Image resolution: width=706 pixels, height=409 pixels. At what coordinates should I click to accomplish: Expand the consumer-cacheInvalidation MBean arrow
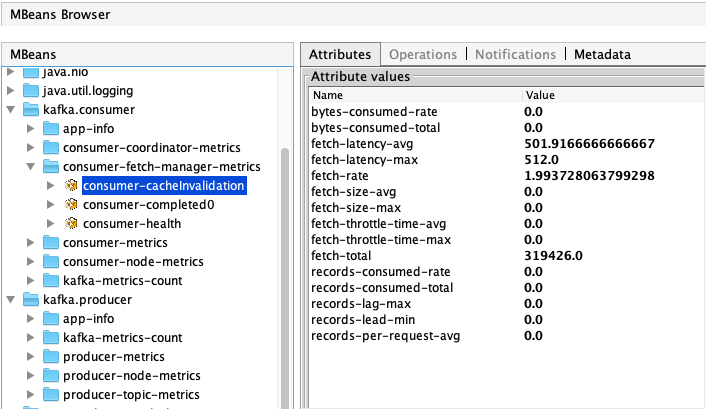tap(51, 185)
